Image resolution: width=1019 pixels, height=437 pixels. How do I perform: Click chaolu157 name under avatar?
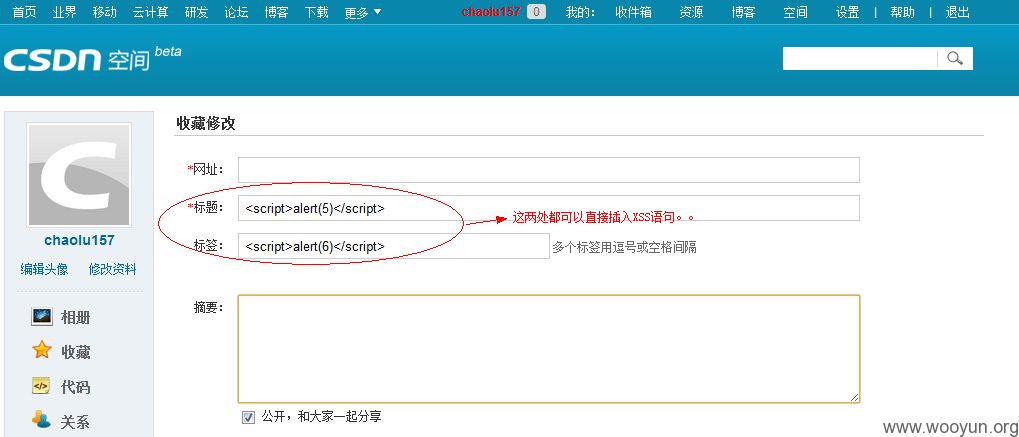click(x=79, y=240)
